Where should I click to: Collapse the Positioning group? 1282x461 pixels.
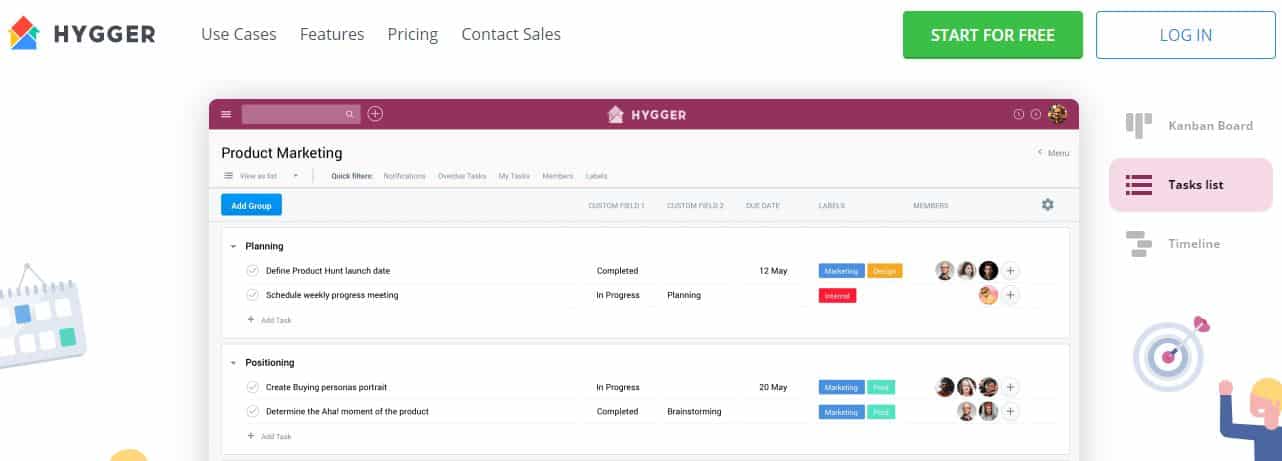click(233, 362)
